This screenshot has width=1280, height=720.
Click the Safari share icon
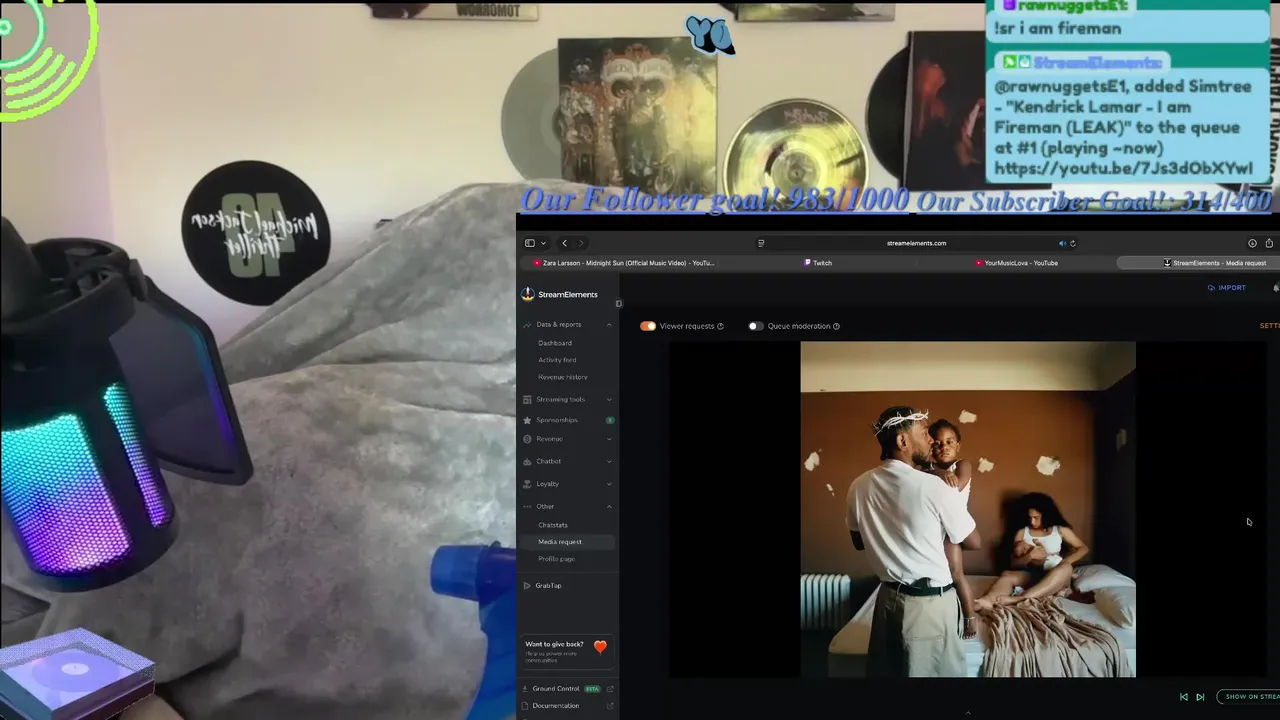coord(1269,243)
